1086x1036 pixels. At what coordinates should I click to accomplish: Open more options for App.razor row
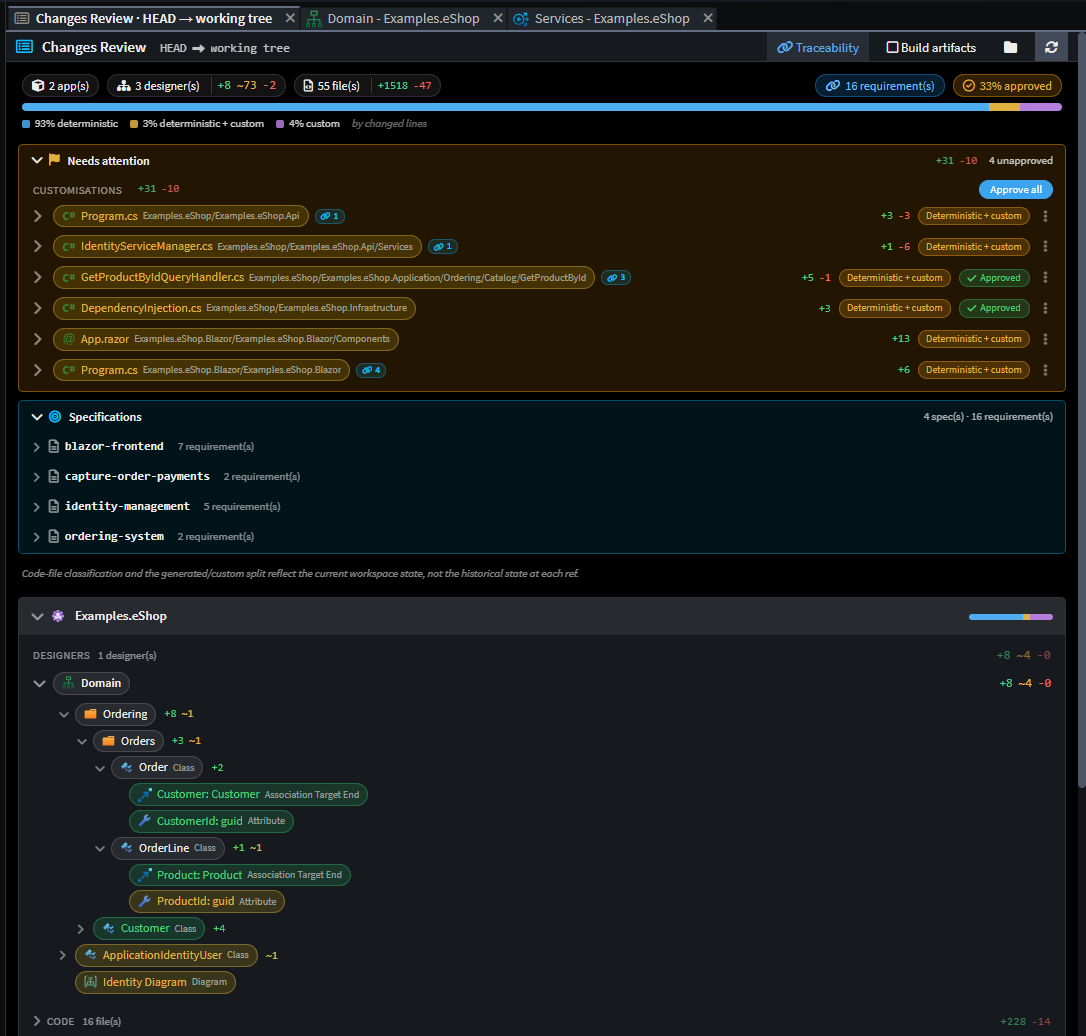[x=1045, y=339]
